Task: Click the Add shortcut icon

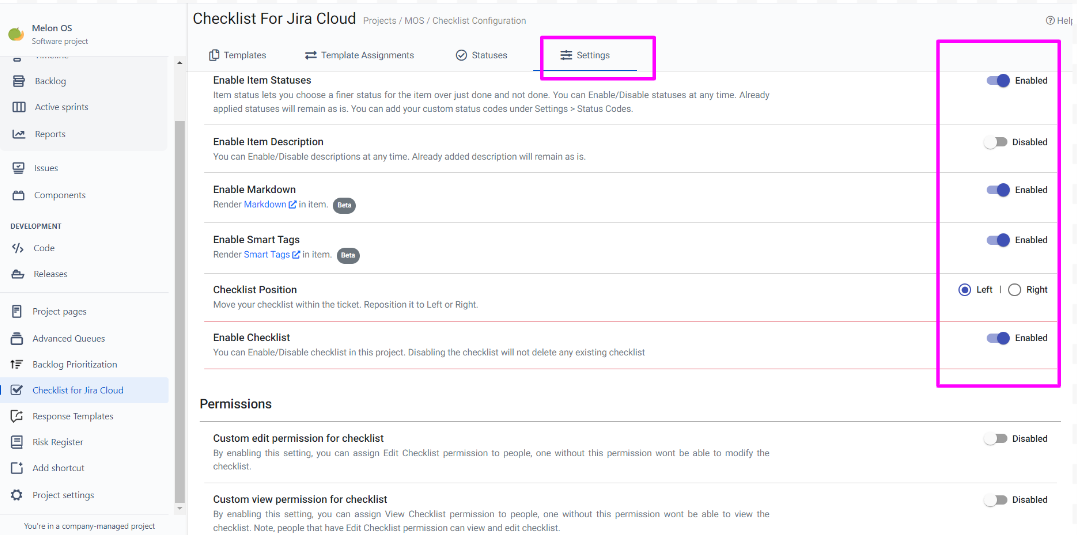Action: 16,468
